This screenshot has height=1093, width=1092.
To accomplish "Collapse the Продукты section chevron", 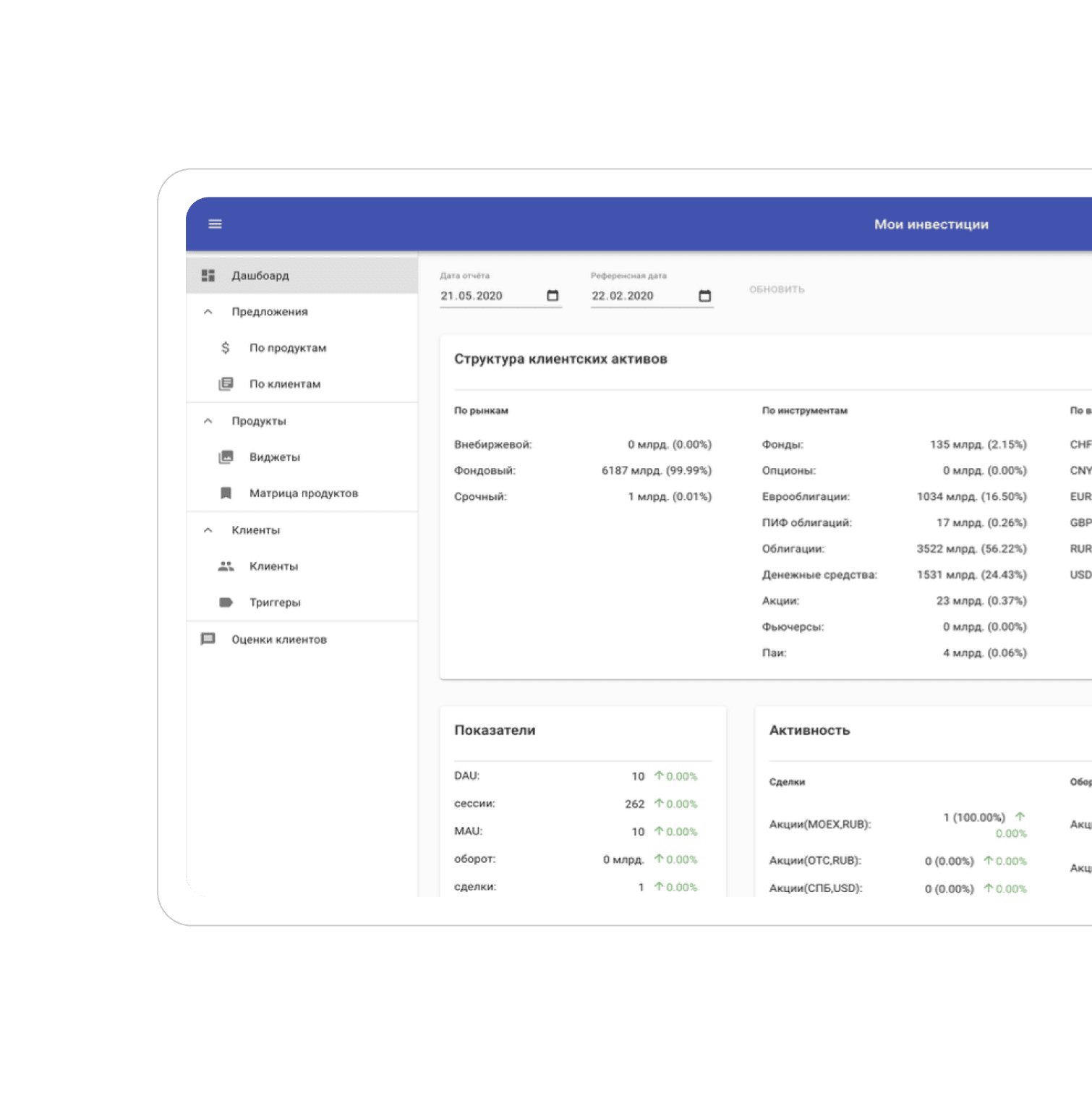I will (x=208, y=421).
